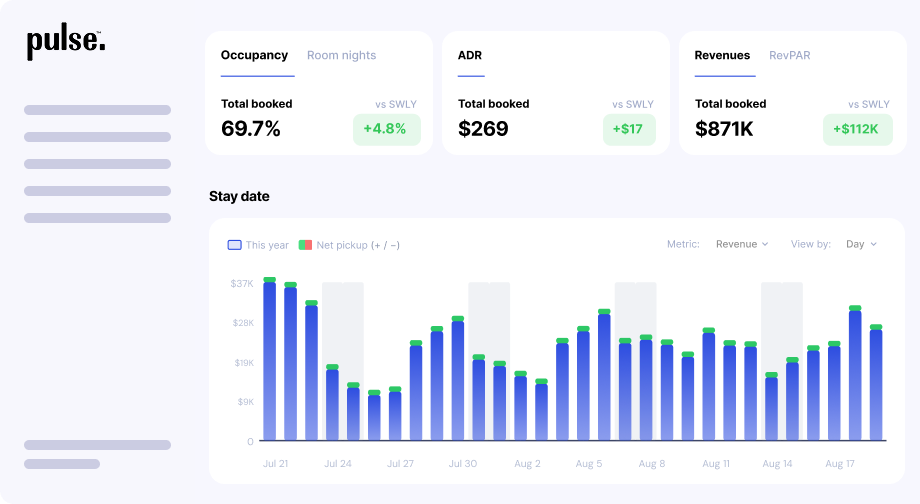Click the Jul 21 revenue bar
920x504 pixels.
(x=269, y=359)
